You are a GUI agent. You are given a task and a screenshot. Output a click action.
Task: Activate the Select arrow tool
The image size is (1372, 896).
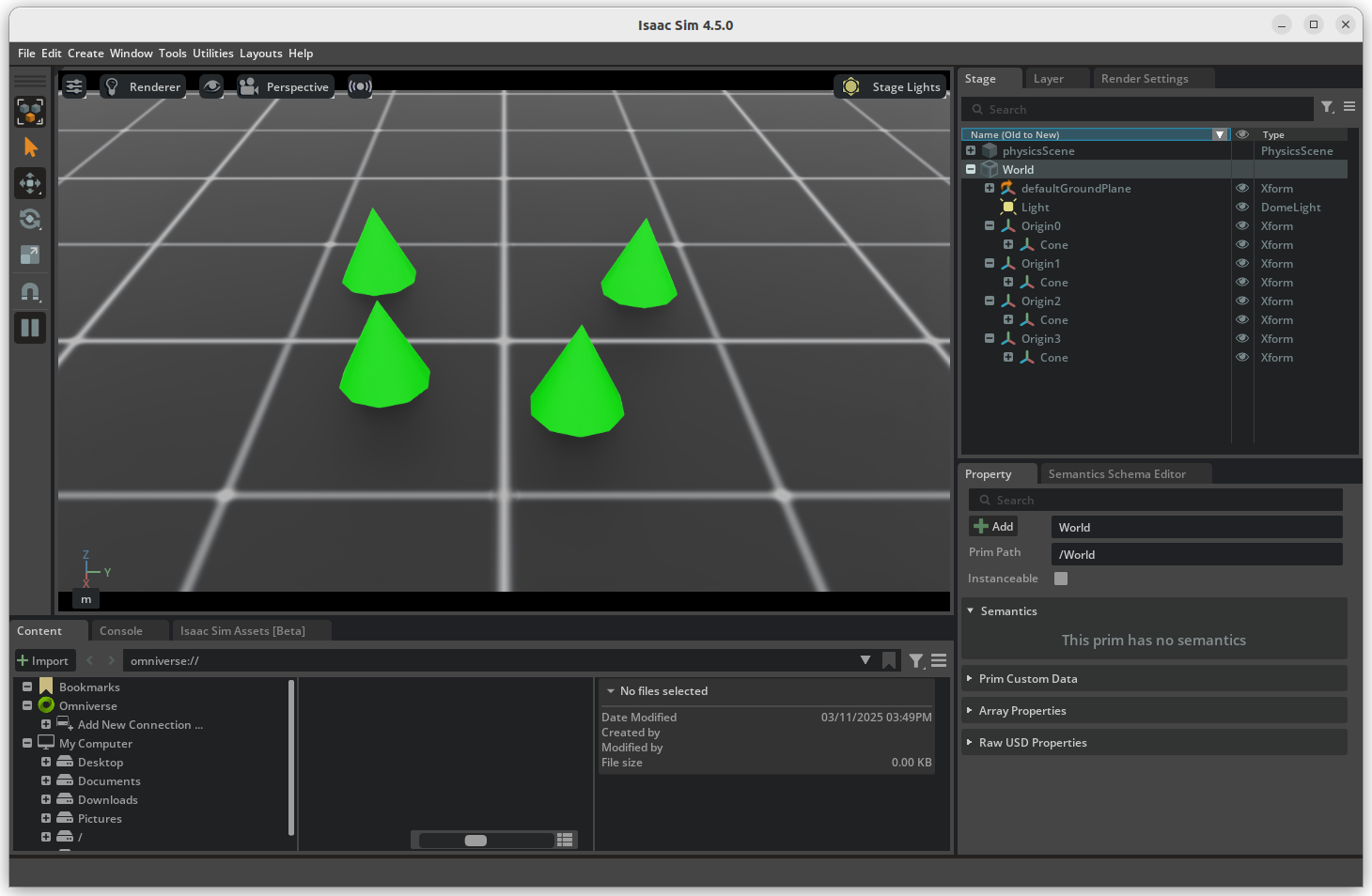tap(30, 147)
